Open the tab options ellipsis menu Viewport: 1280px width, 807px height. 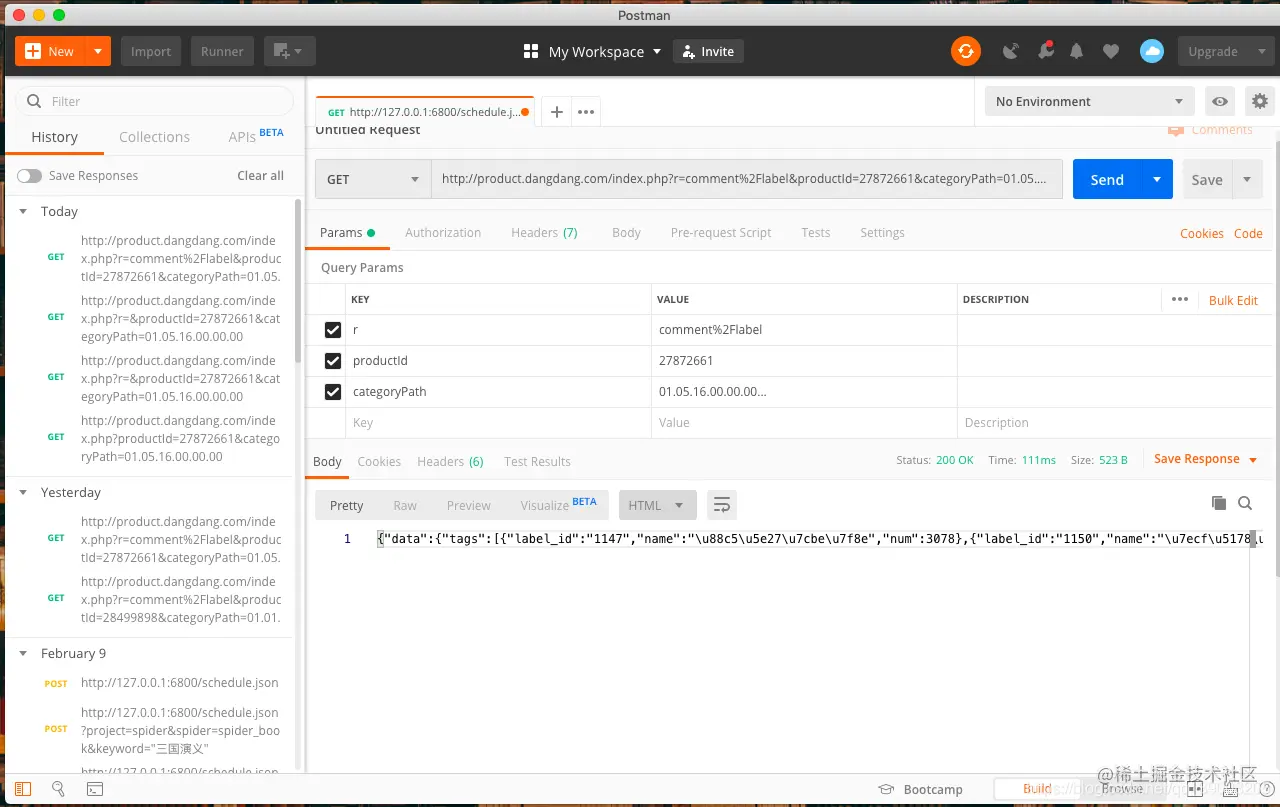(586, 112)
